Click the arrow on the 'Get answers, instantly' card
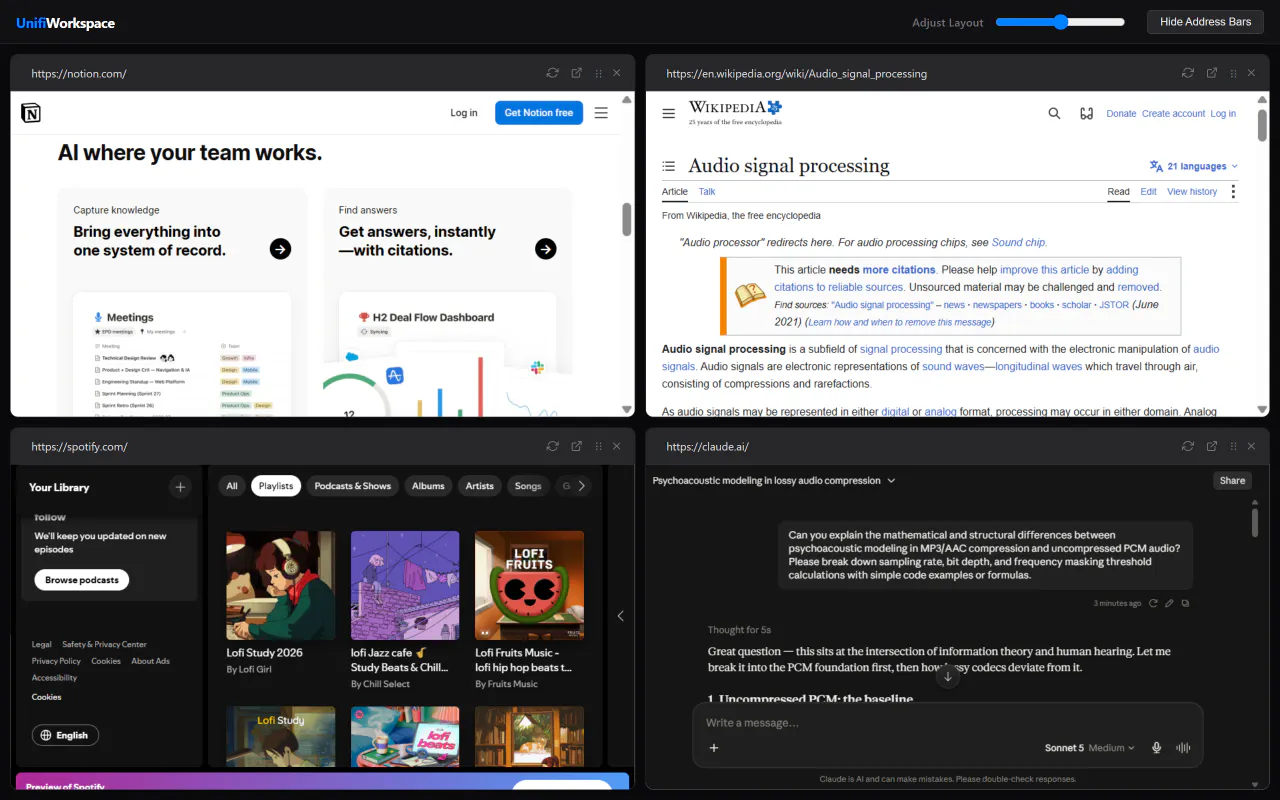The width and height of the screenshot is (1280, 800). pyautogui.click(x=545, y=249)
